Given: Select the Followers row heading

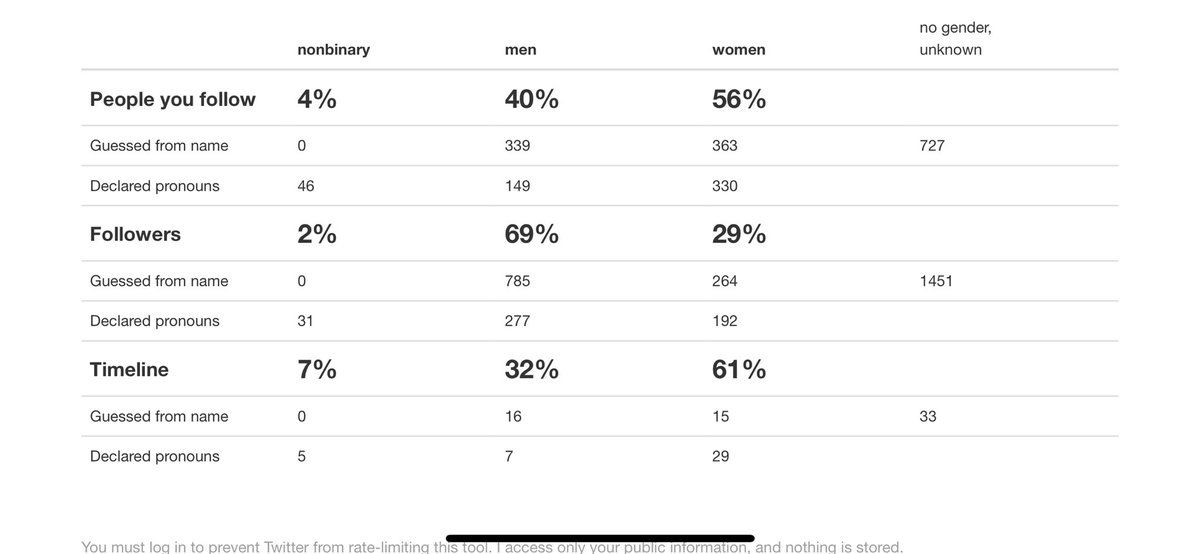Looking at the screenshot, I should [x=135, y=234].
